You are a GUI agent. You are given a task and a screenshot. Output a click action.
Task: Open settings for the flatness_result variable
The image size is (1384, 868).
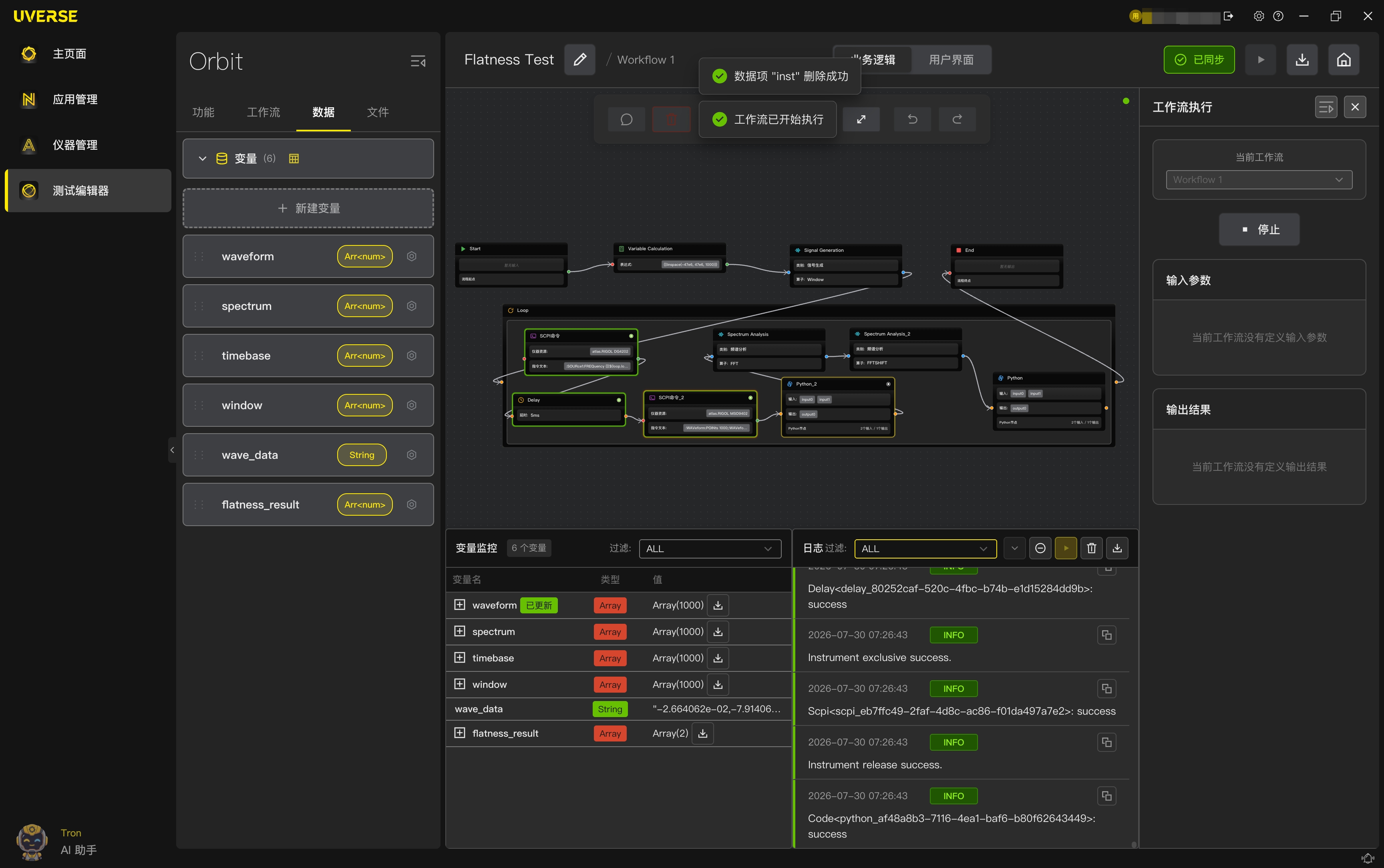(412, 504)
